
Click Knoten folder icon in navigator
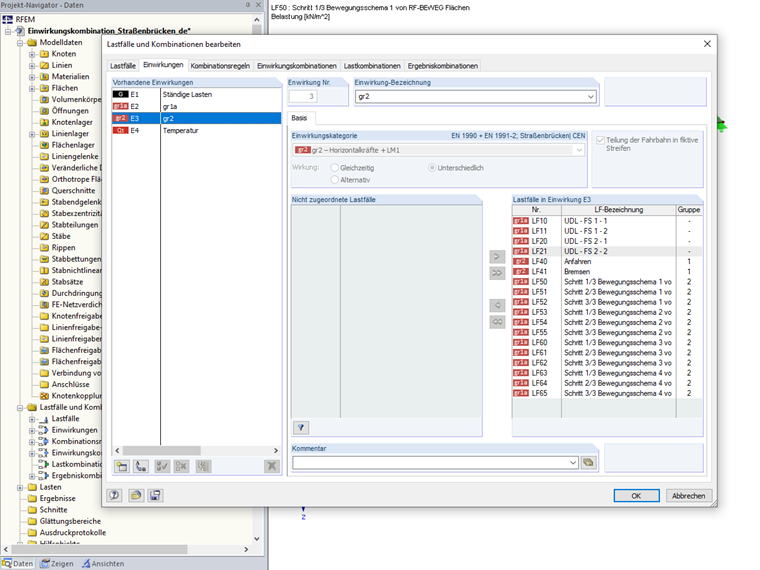(44, 54)
